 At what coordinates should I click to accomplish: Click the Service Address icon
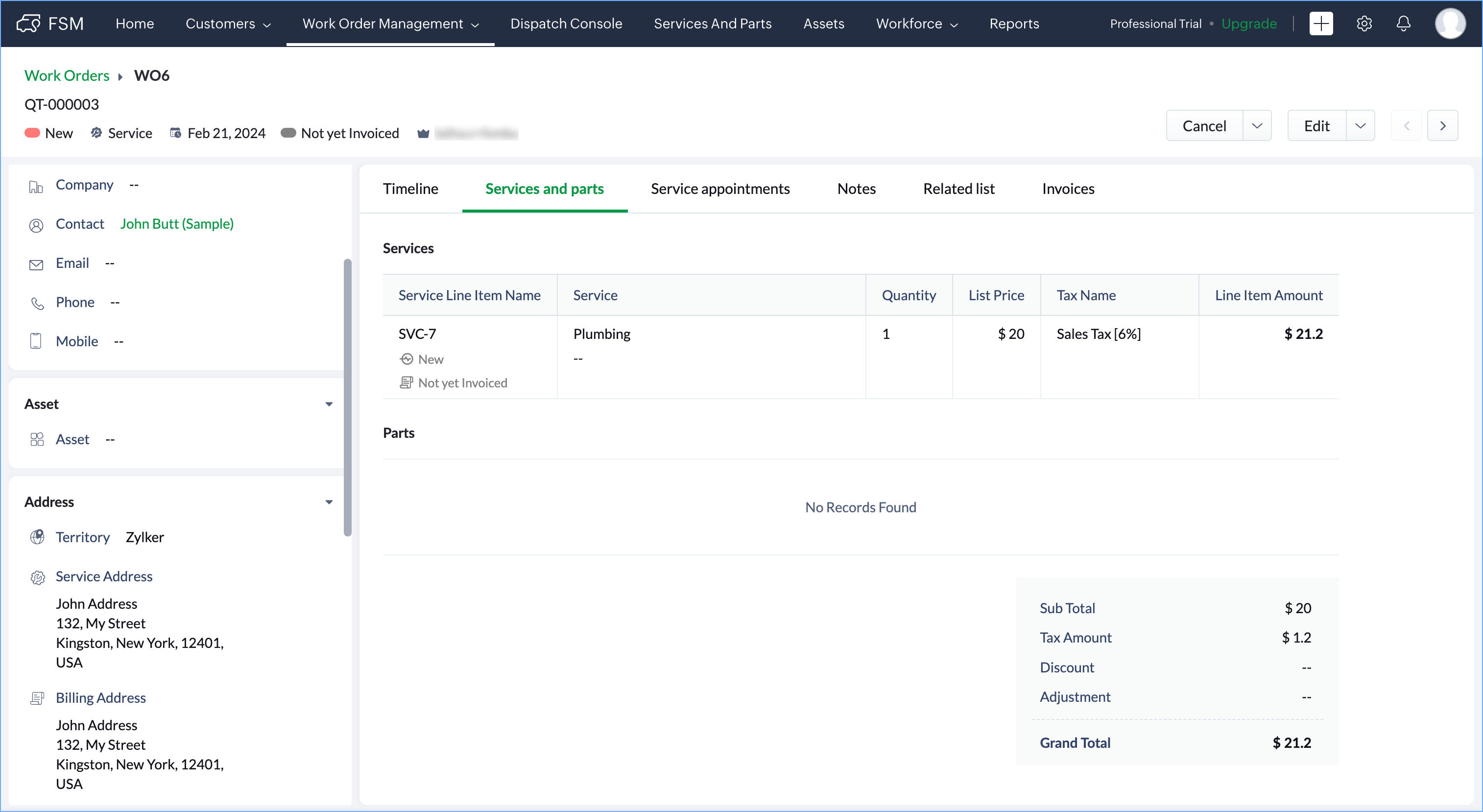(37, 577)
